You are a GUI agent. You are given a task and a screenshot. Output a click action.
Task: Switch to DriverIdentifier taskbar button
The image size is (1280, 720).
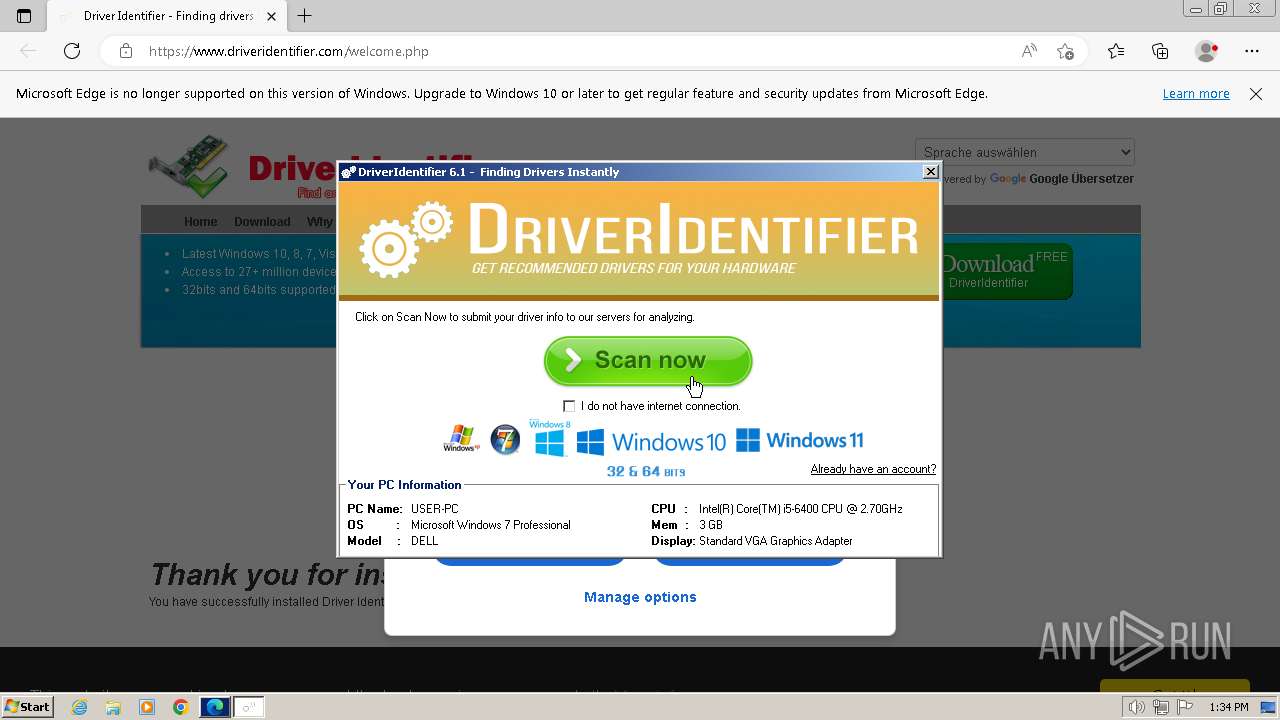(x=249, y=707)
